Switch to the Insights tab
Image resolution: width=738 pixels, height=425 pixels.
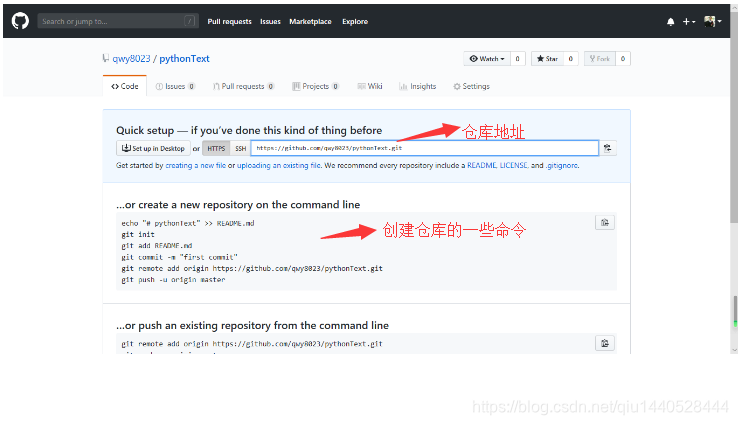pyautogui.click(x=417, y=86)
